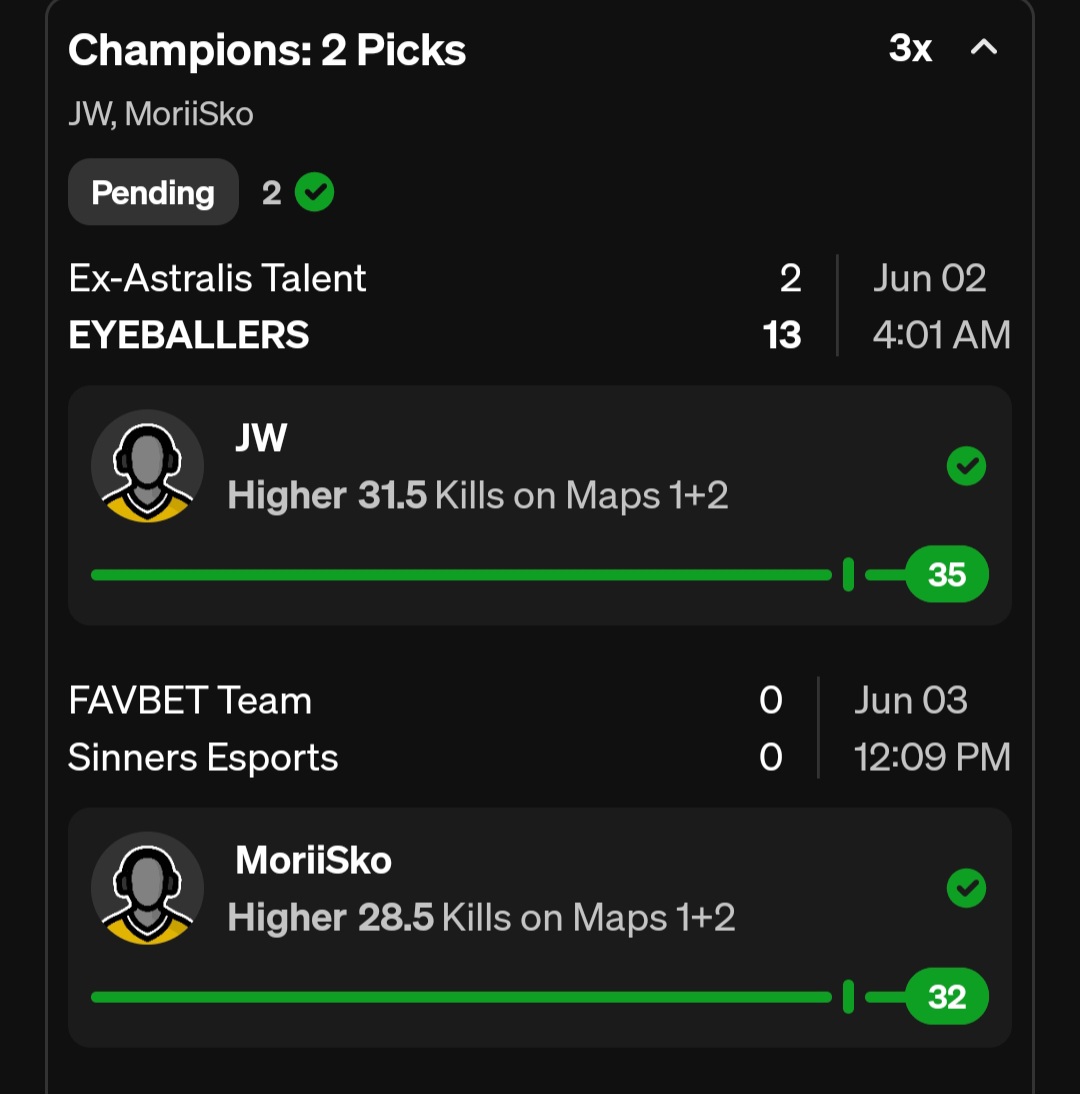
Task: Open the FAVBET Team name
Action: click(190, 700)
